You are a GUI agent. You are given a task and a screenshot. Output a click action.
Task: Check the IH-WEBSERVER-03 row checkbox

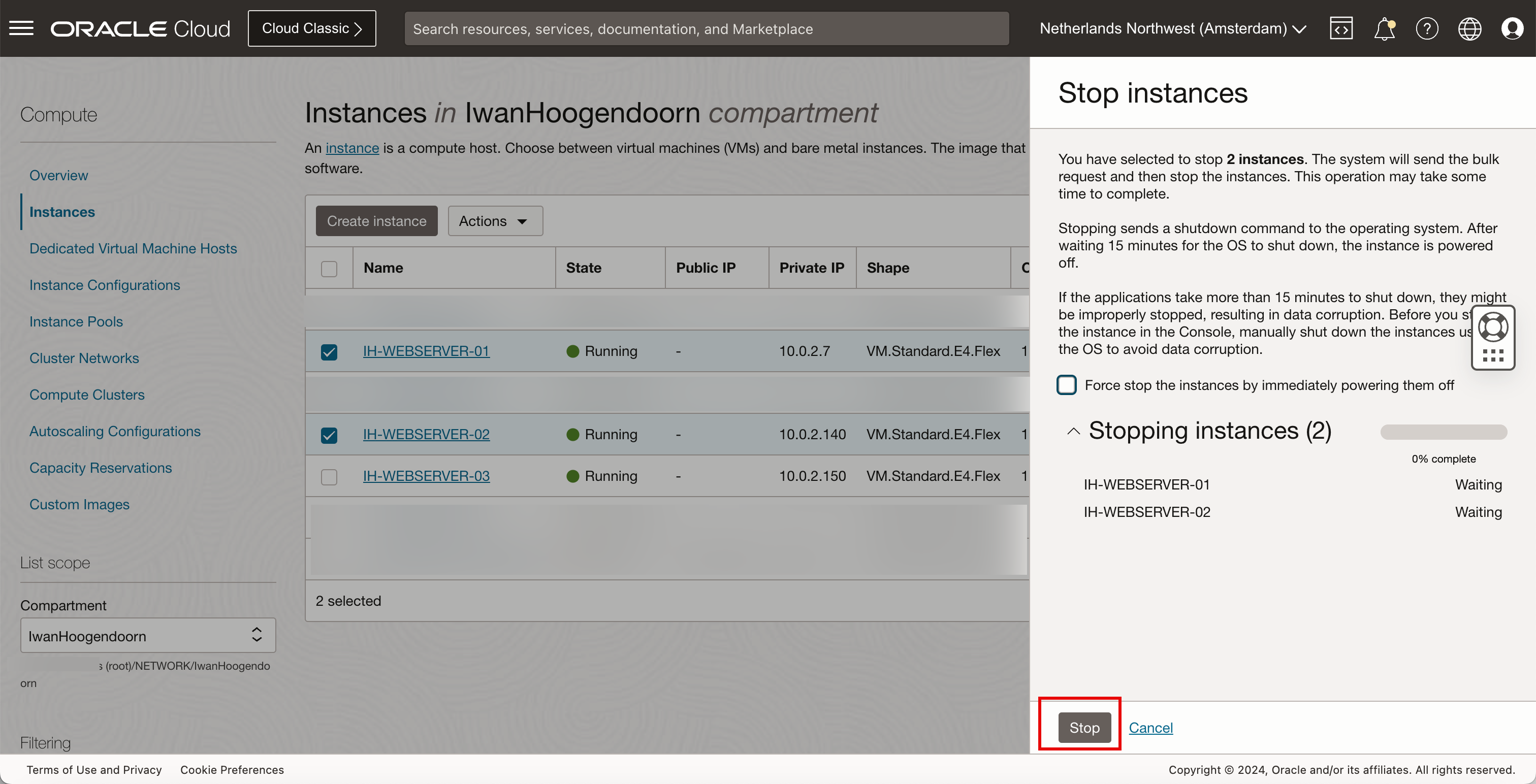point(329,477)
